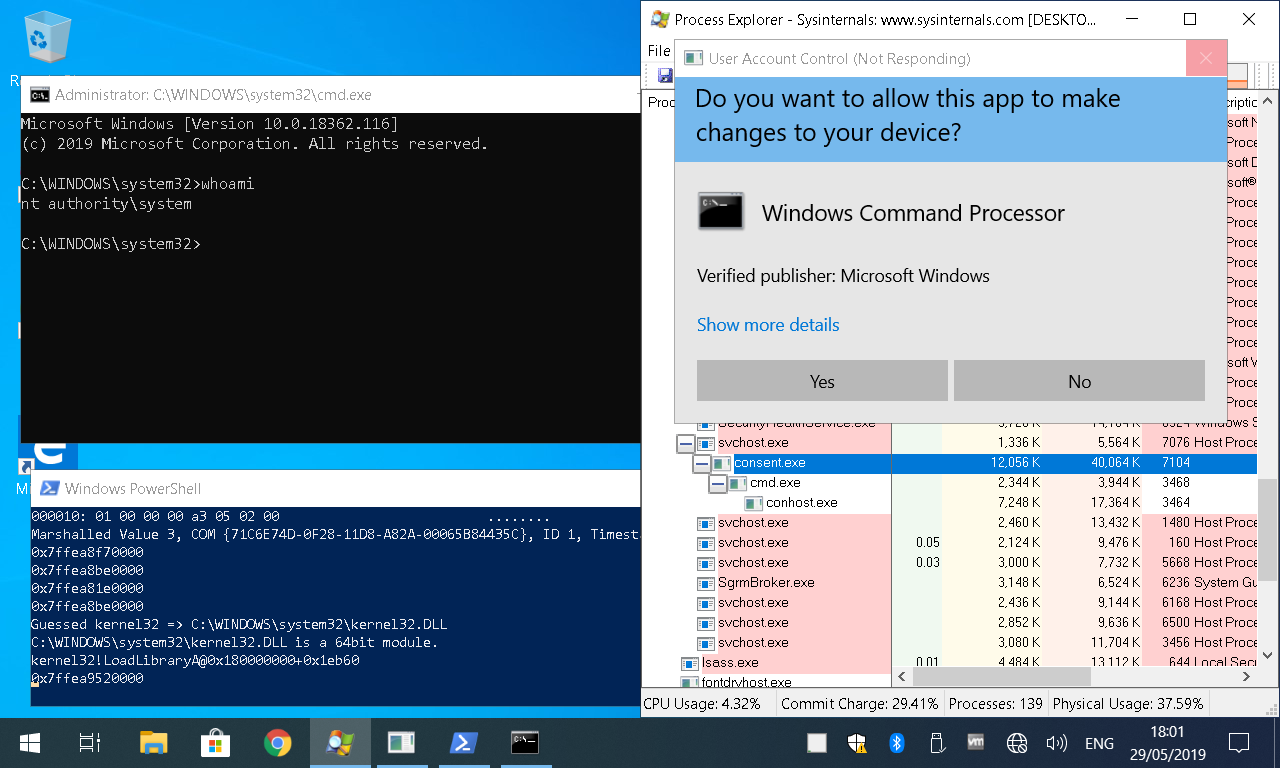
Task: Click the lsass.exe process icon
Action: 690,663
